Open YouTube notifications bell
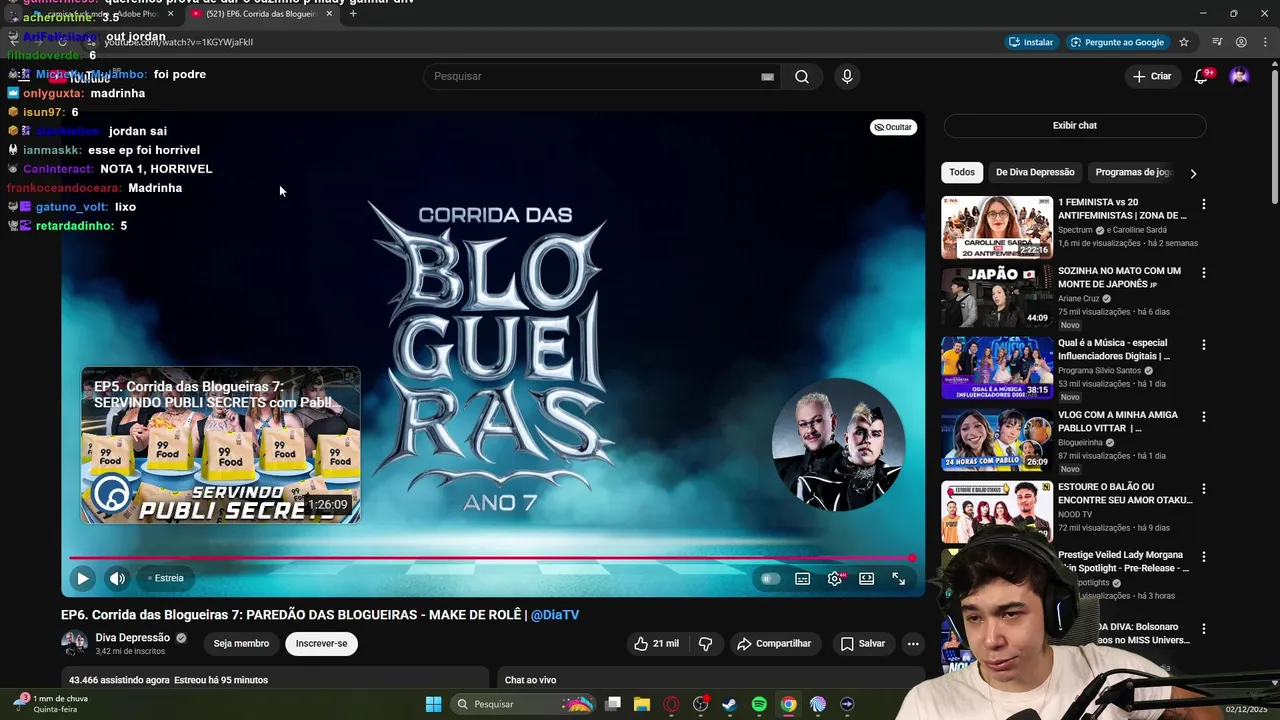The width and height of the screenshot is (1280, 720). coord(1202,76)
